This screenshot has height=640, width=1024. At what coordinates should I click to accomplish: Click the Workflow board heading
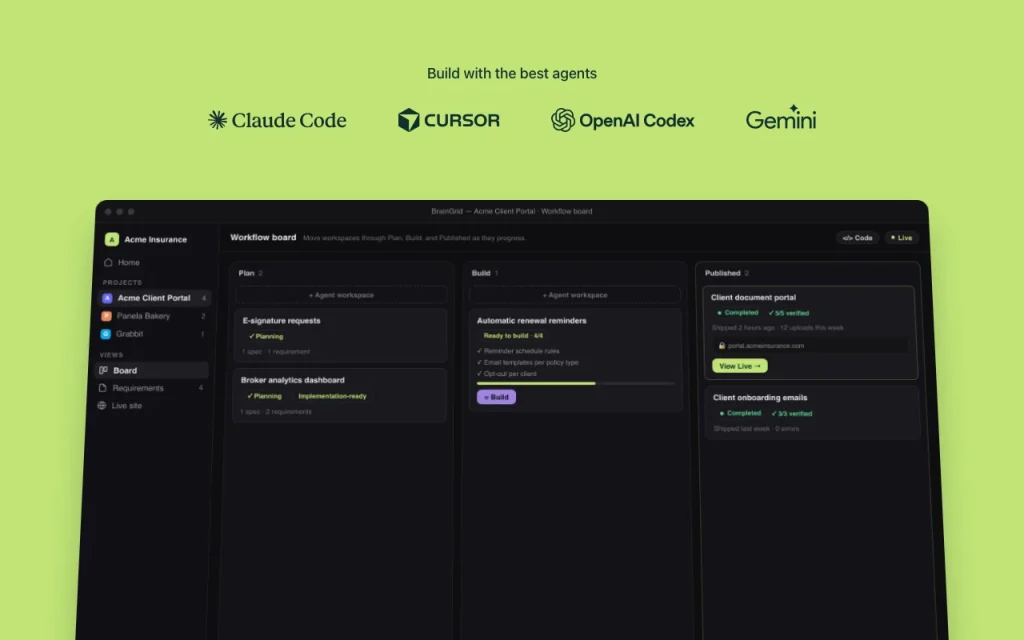[263, 238]
